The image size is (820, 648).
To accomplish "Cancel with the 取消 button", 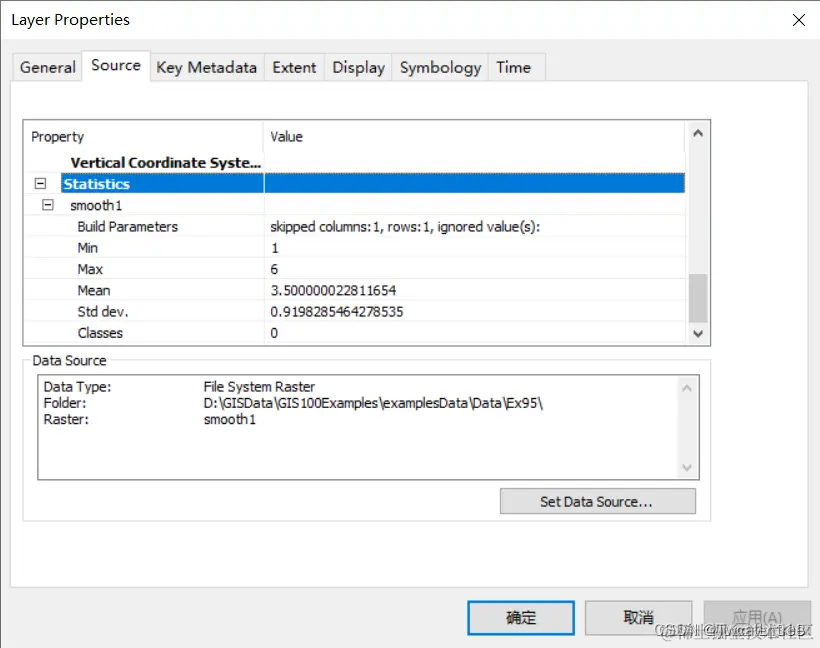I will point(638,618).
